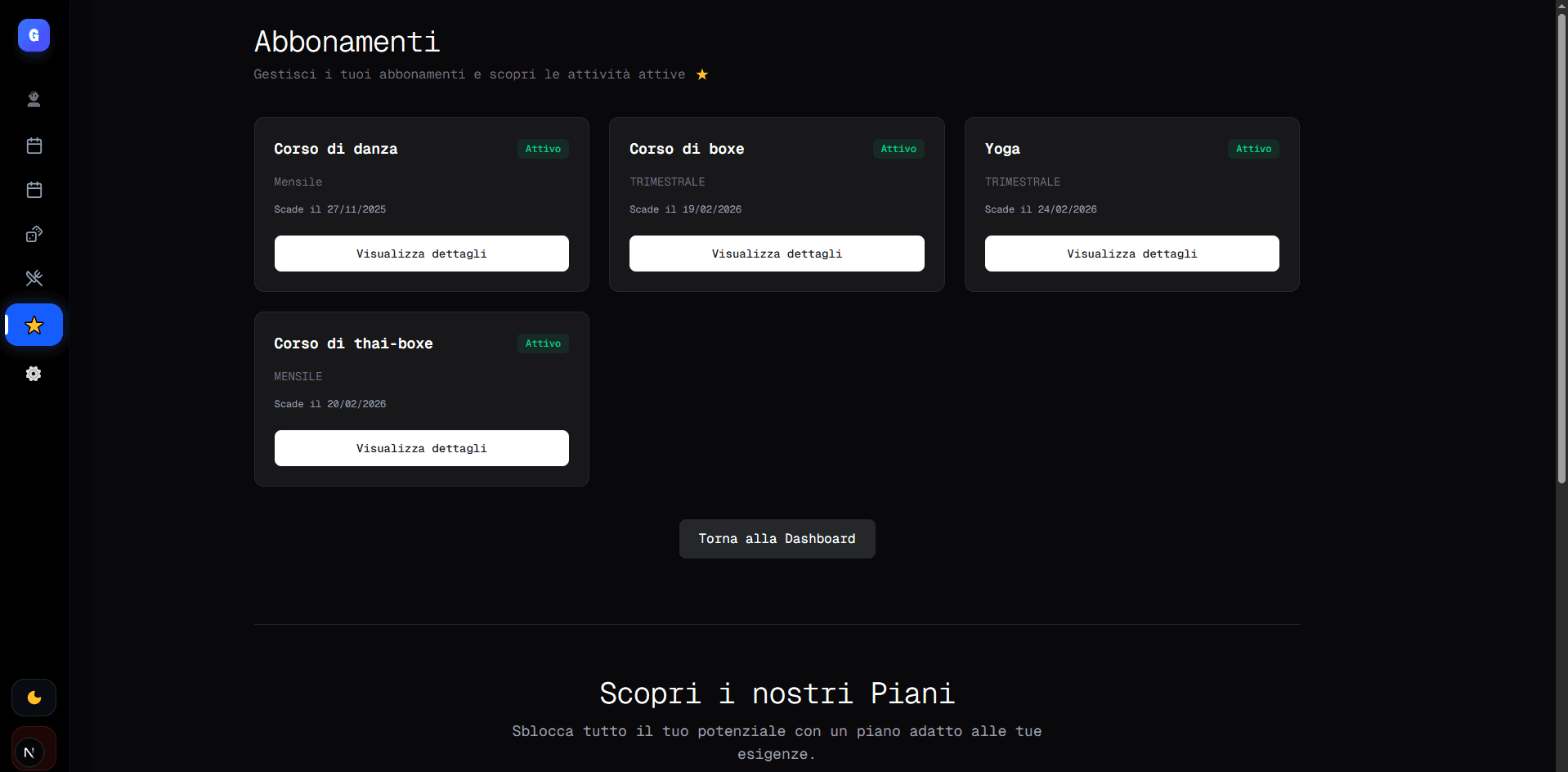Screen dimensions: 1568x772
Task: Click the Corso di thai-boxe title
Action: [x=353, y=343]
